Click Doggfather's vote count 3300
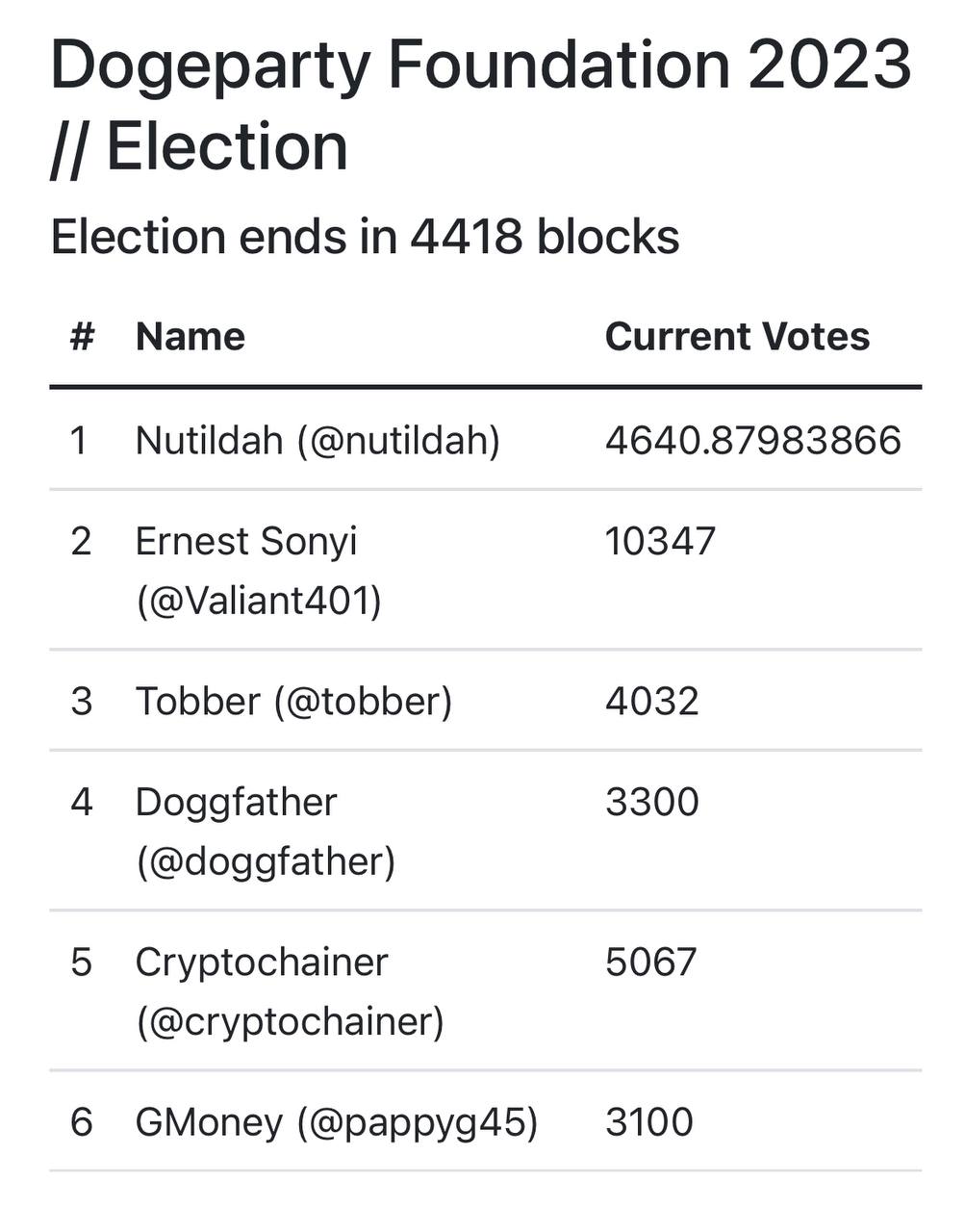This screenshot has width=965, height=1232. click(652, 803)
